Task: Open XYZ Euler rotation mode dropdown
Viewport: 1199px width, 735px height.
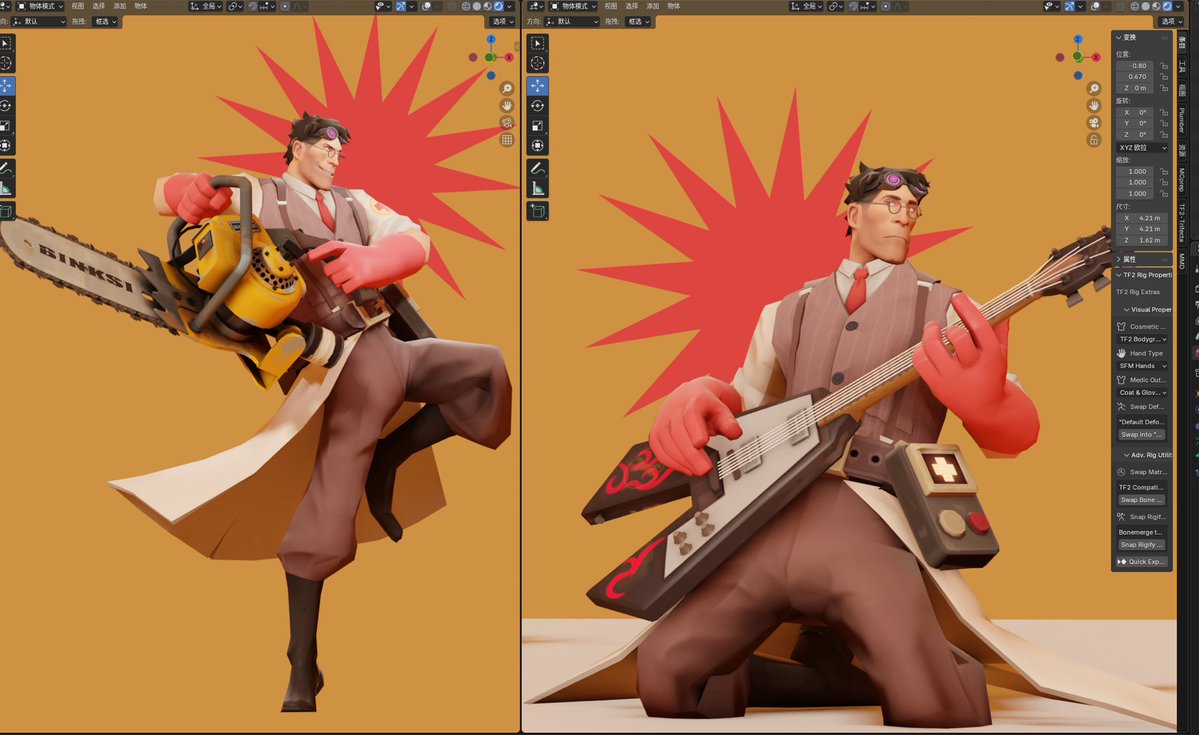Action: [x=1142, y=148]
